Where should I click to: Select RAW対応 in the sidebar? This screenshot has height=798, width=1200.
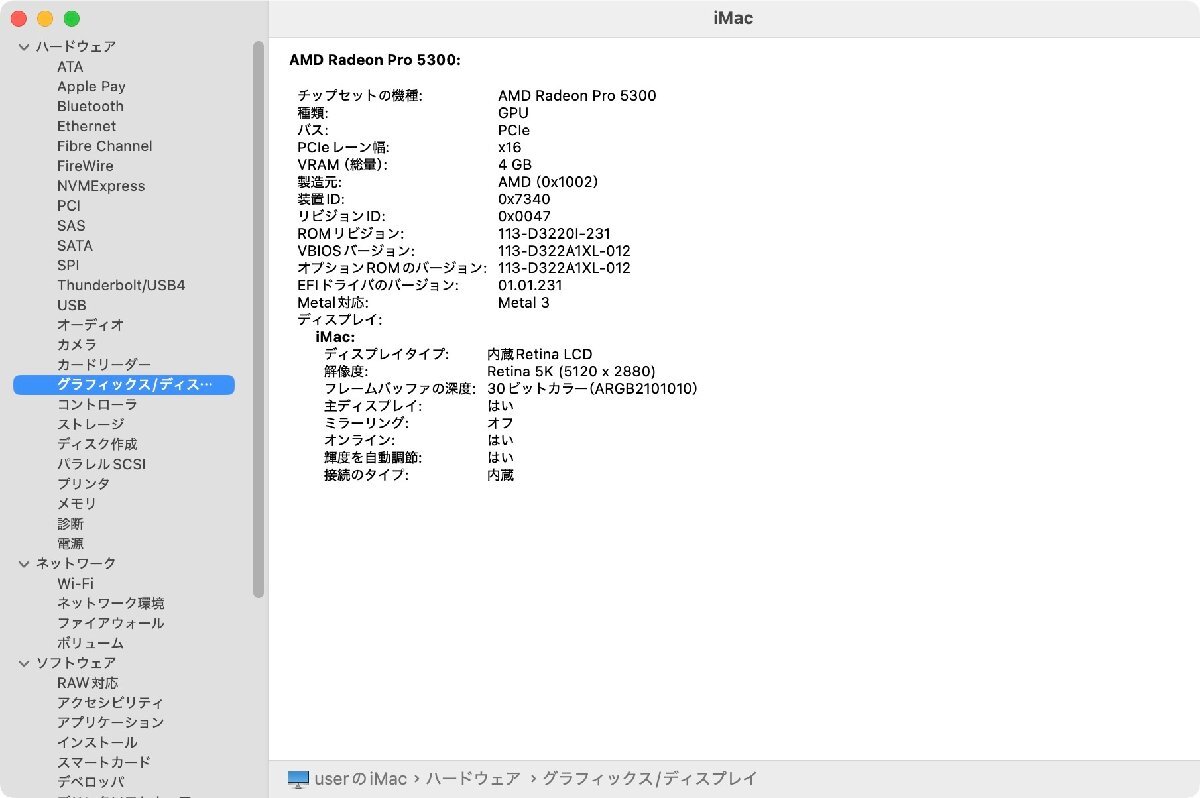(88, 682)
